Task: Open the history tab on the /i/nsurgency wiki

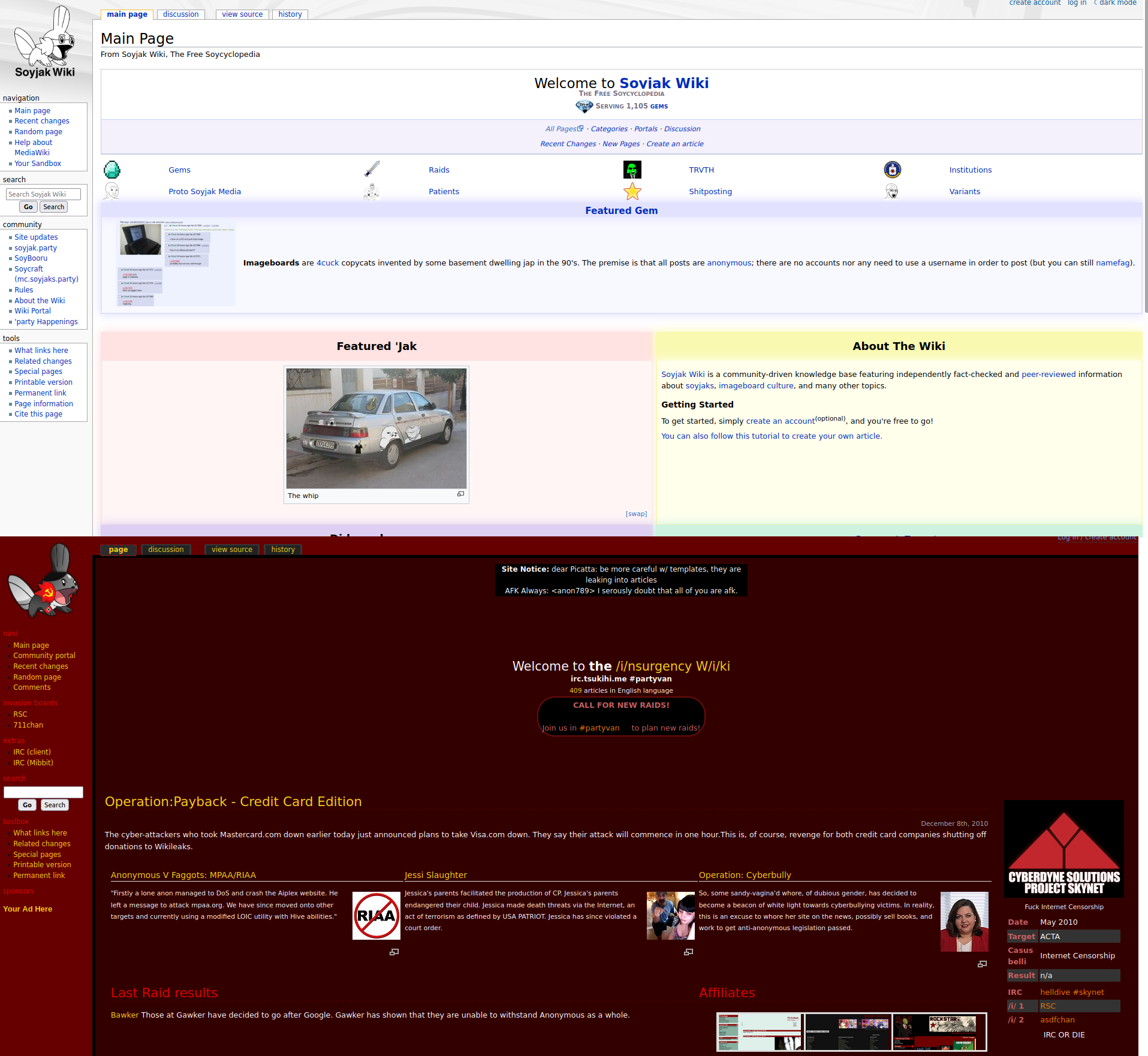Action: 282,550
